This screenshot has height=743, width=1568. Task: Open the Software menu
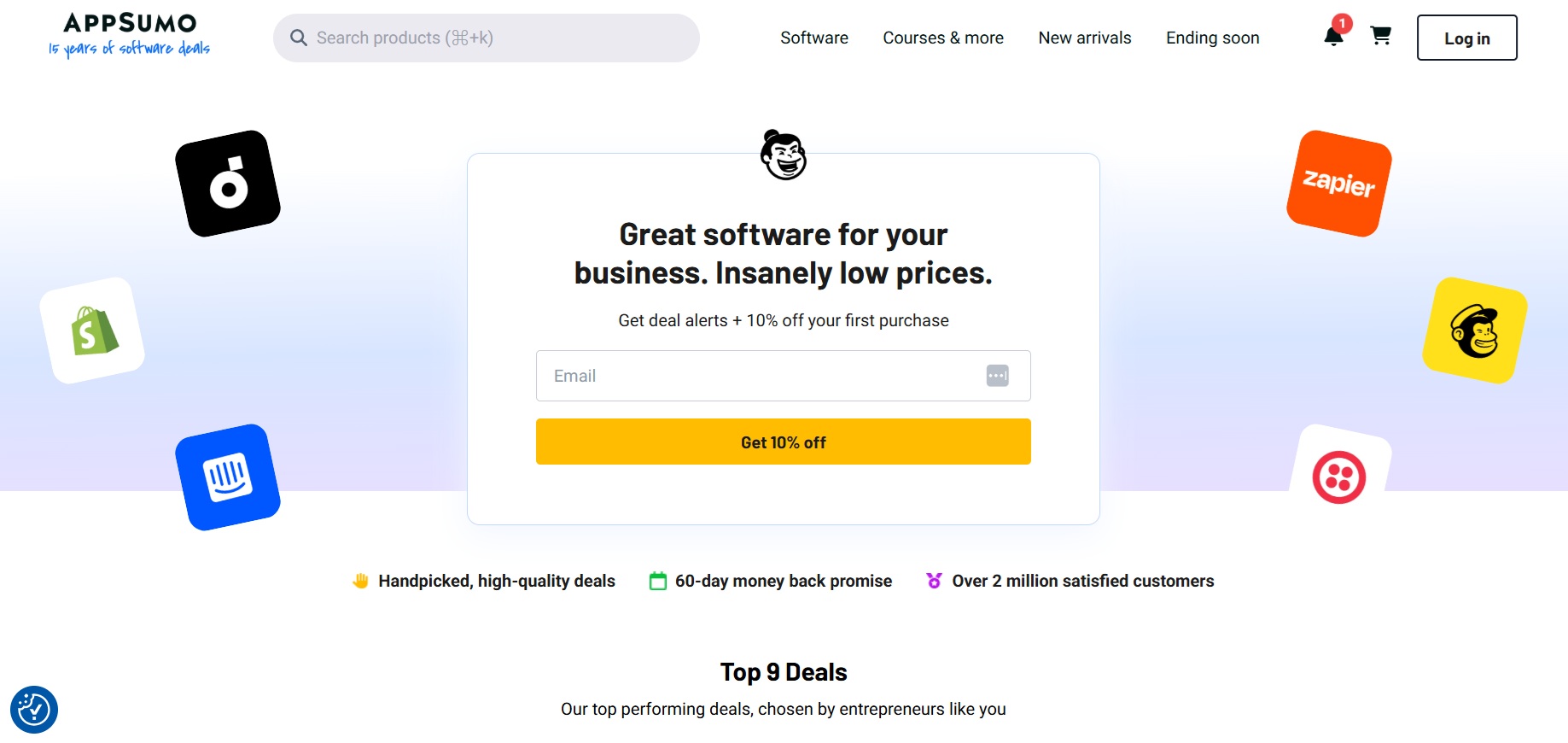(813, 38)
